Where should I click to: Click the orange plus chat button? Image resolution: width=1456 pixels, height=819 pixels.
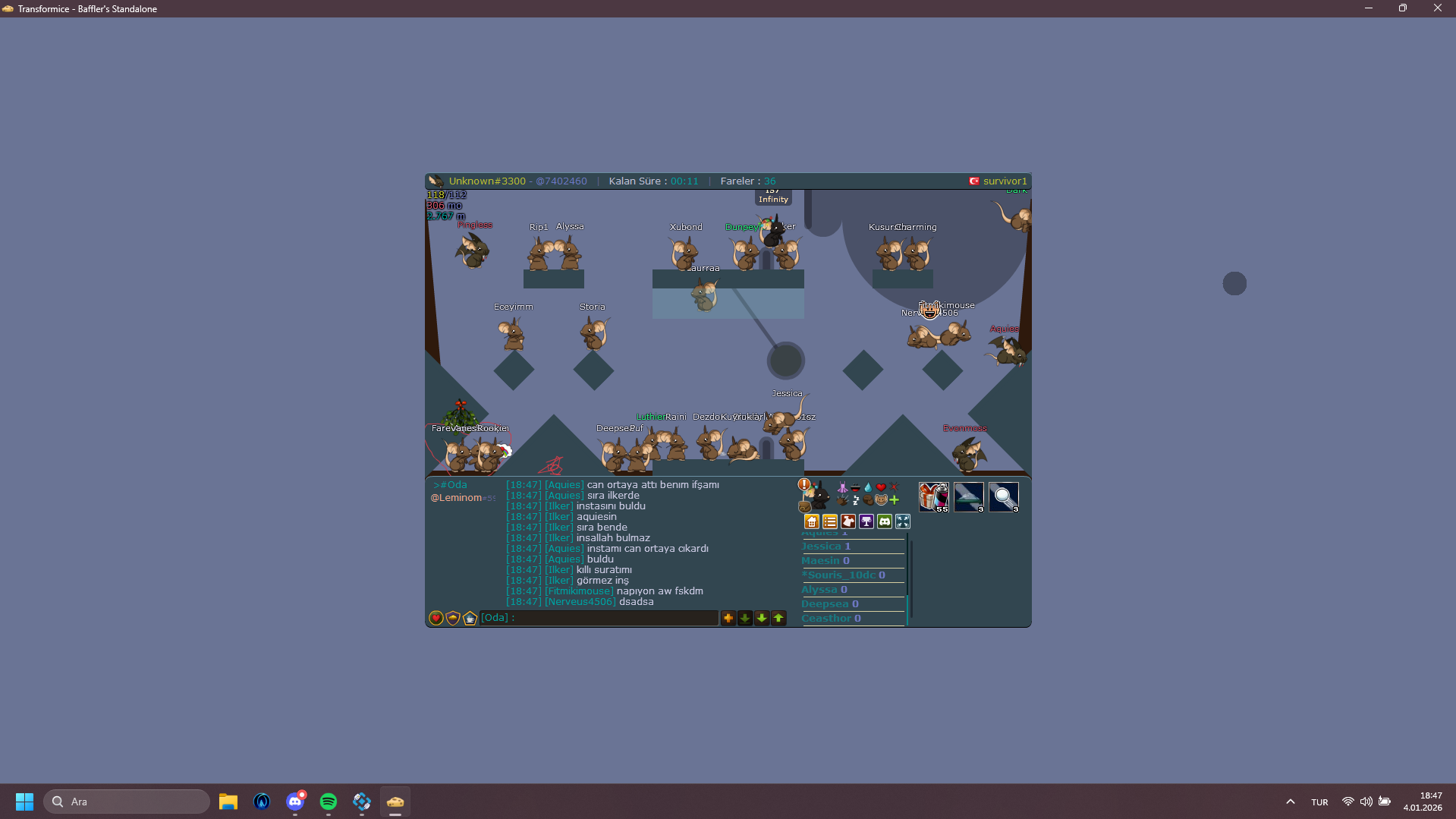[x=728, y=618]
